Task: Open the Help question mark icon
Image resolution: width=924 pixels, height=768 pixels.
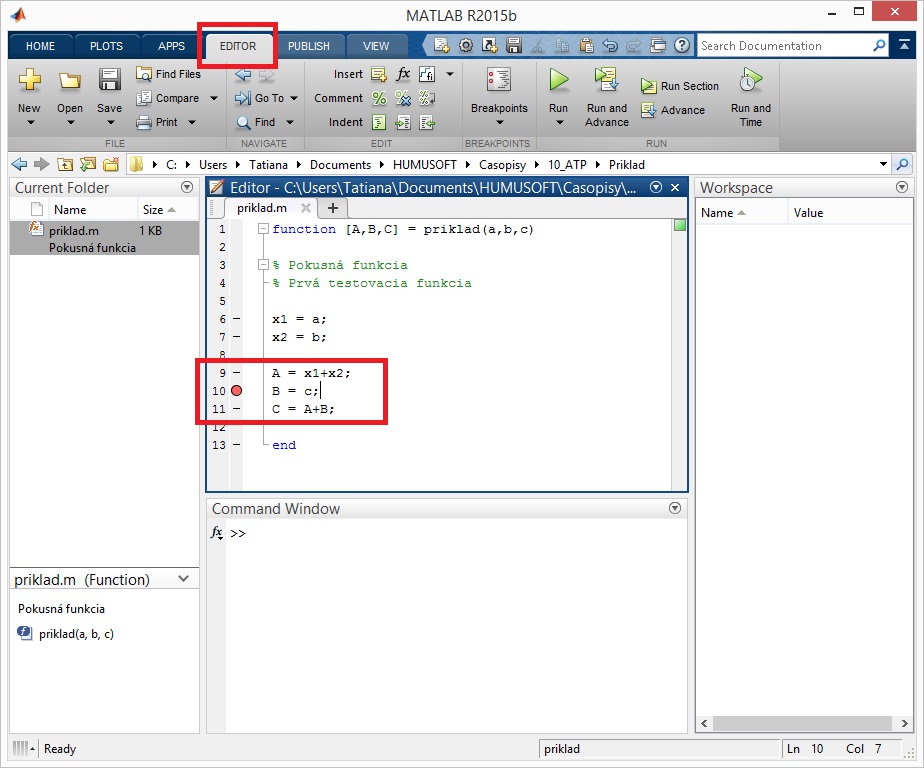Action: (x=682, y=45)
